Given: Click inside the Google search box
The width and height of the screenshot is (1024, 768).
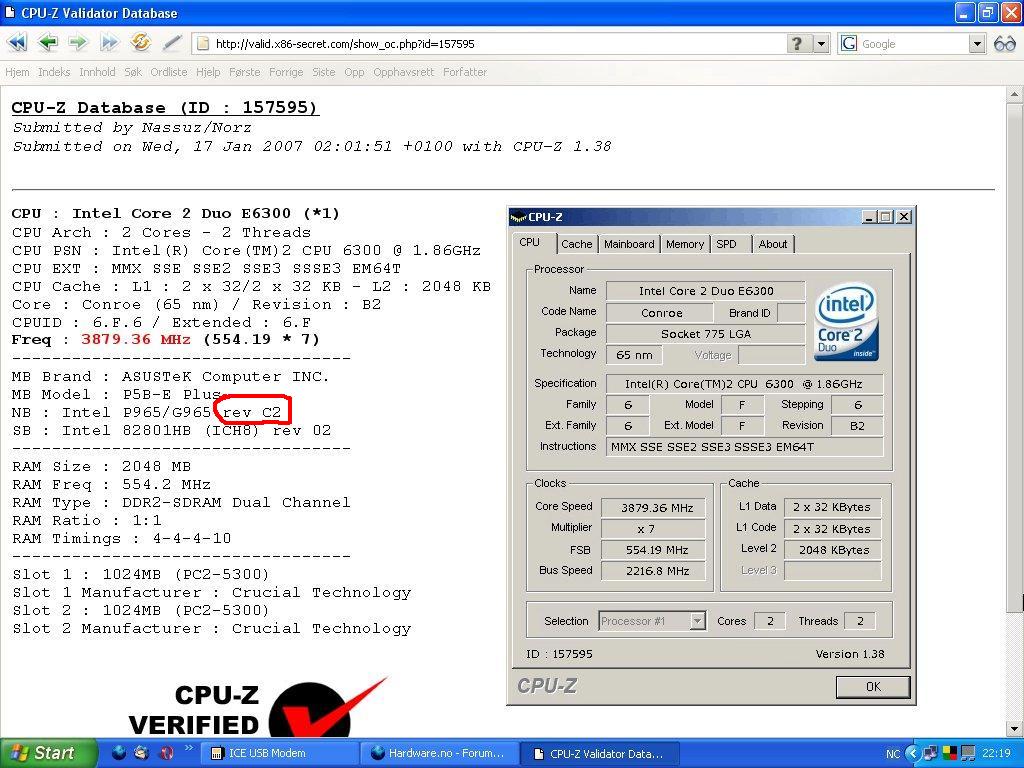Looking at the screenshot, I should click(x=913, y=44).
